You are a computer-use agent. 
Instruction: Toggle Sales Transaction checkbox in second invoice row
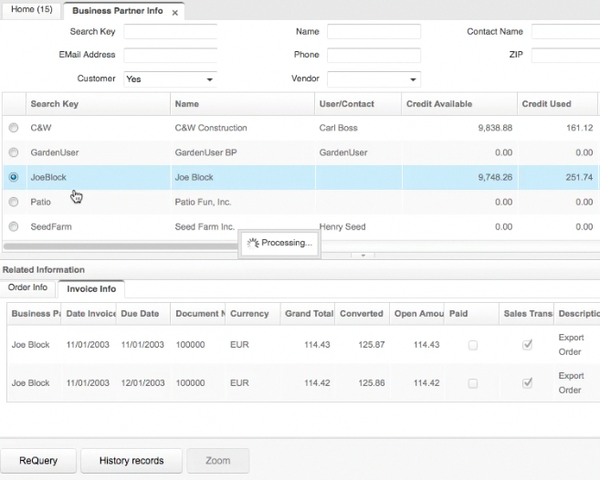[527, 383]
